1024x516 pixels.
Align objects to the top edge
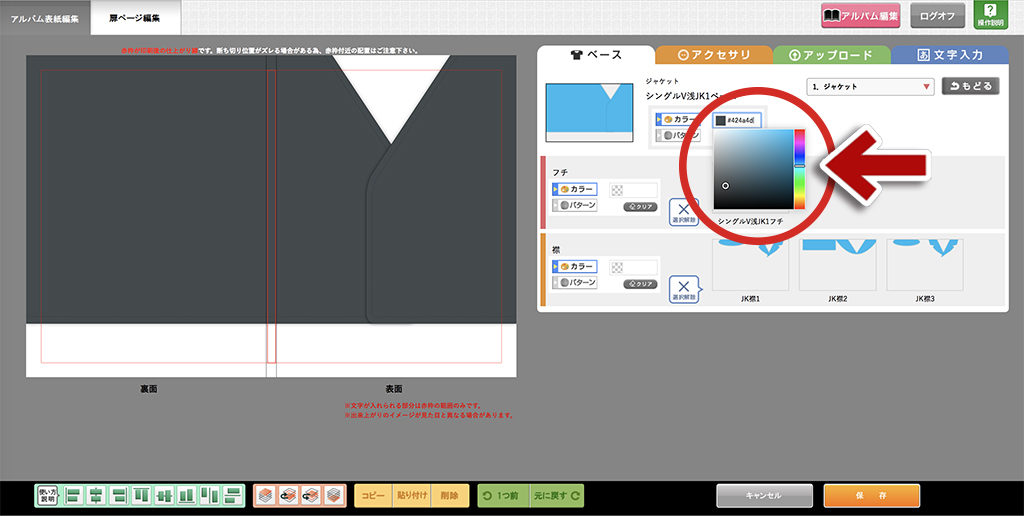coord(141,495)
